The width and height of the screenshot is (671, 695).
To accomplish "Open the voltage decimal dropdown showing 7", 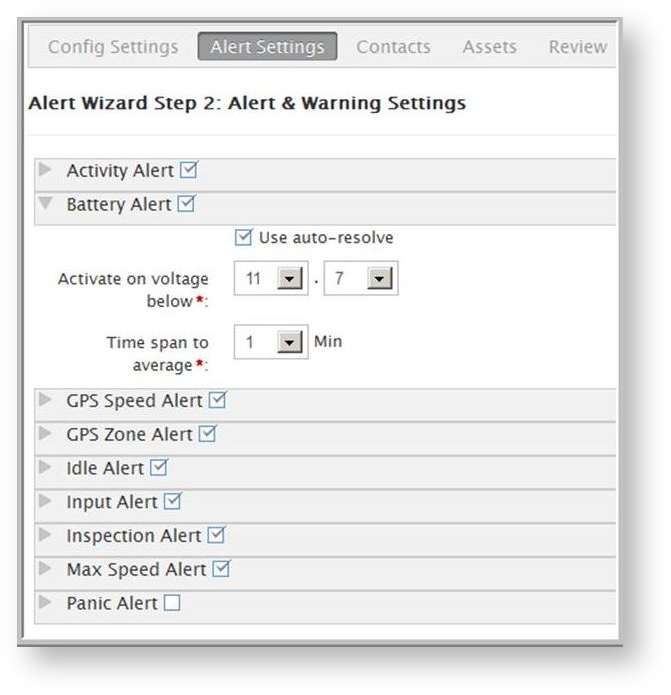I will click(x=361, y=278).
